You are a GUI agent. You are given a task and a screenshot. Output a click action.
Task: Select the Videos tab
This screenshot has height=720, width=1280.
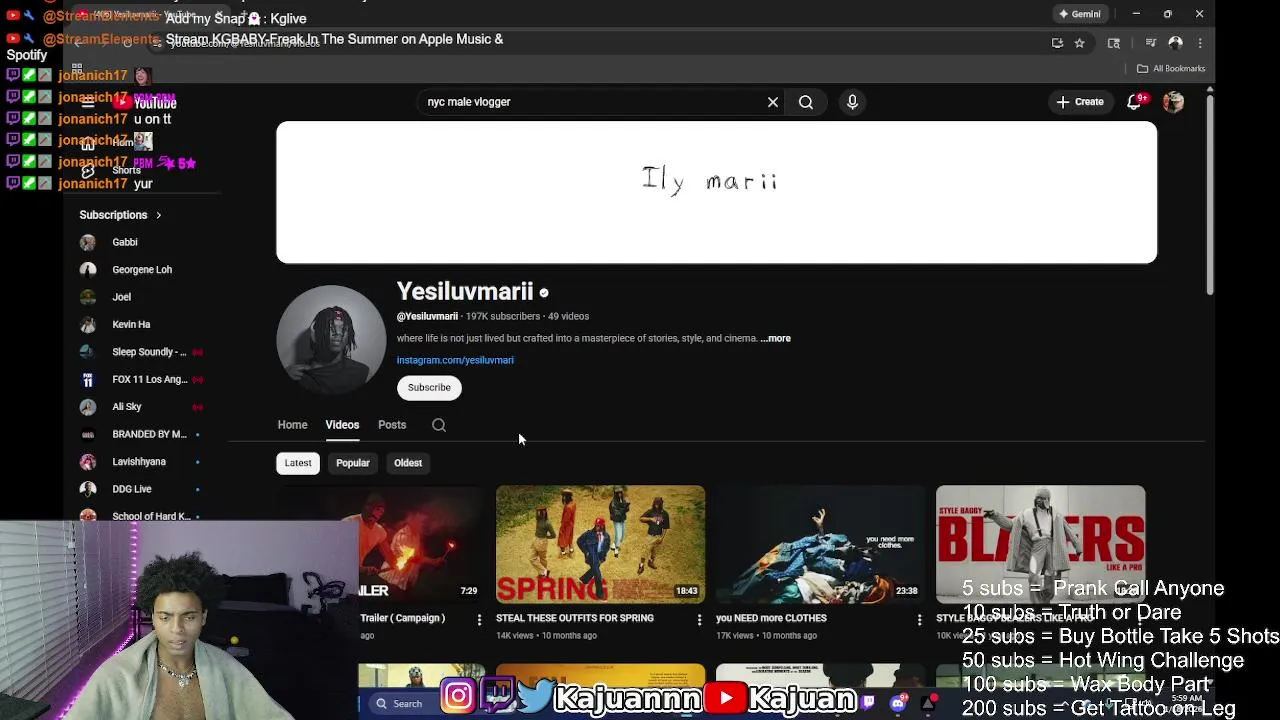(x=342, y=425)
